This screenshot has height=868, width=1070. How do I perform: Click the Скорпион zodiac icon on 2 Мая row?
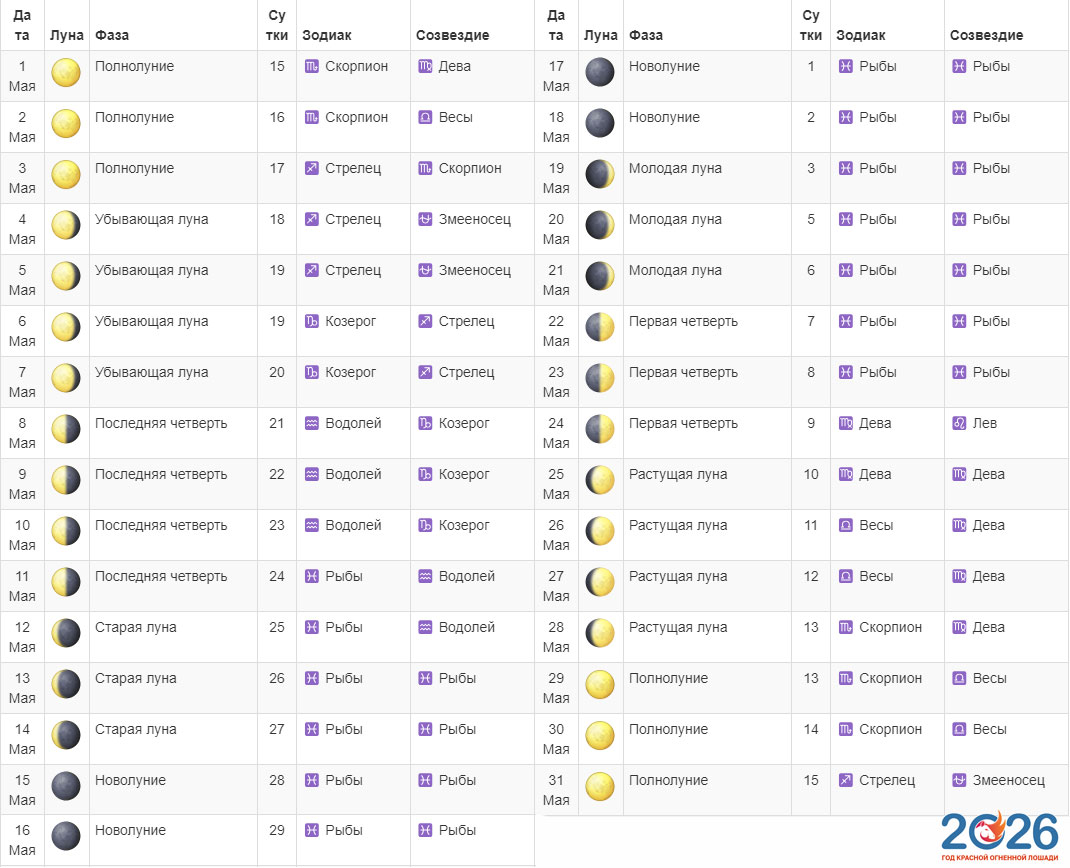coord(311,117)
